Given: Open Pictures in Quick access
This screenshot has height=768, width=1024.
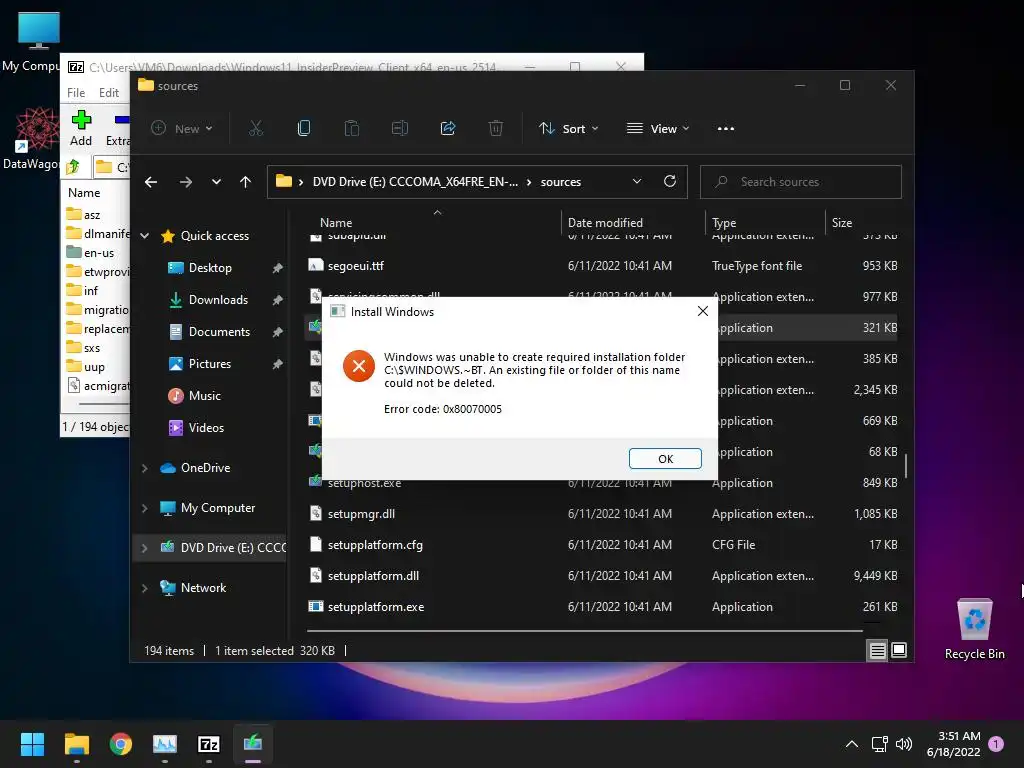Looking at the screenshot, I should pos(210,364).
